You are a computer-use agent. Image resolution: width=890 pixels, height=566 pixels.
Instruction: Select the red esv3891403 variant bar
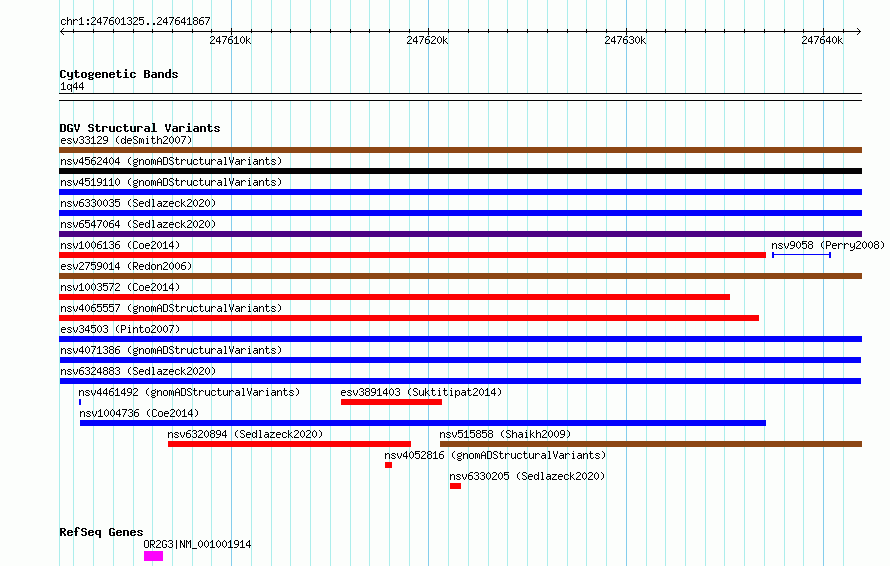(x=391, y=402)
